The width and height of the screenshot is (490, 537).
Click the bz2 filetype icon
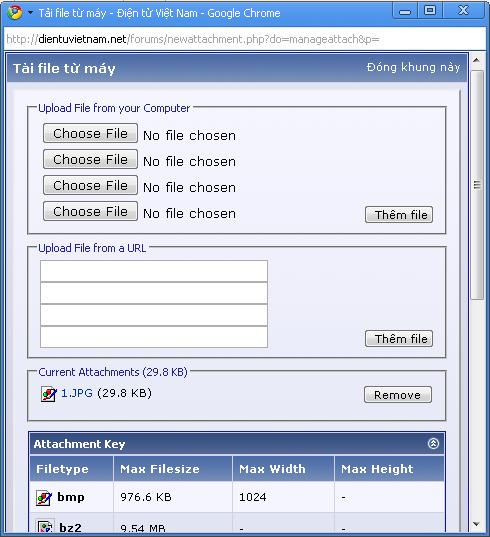pos(45,526)
